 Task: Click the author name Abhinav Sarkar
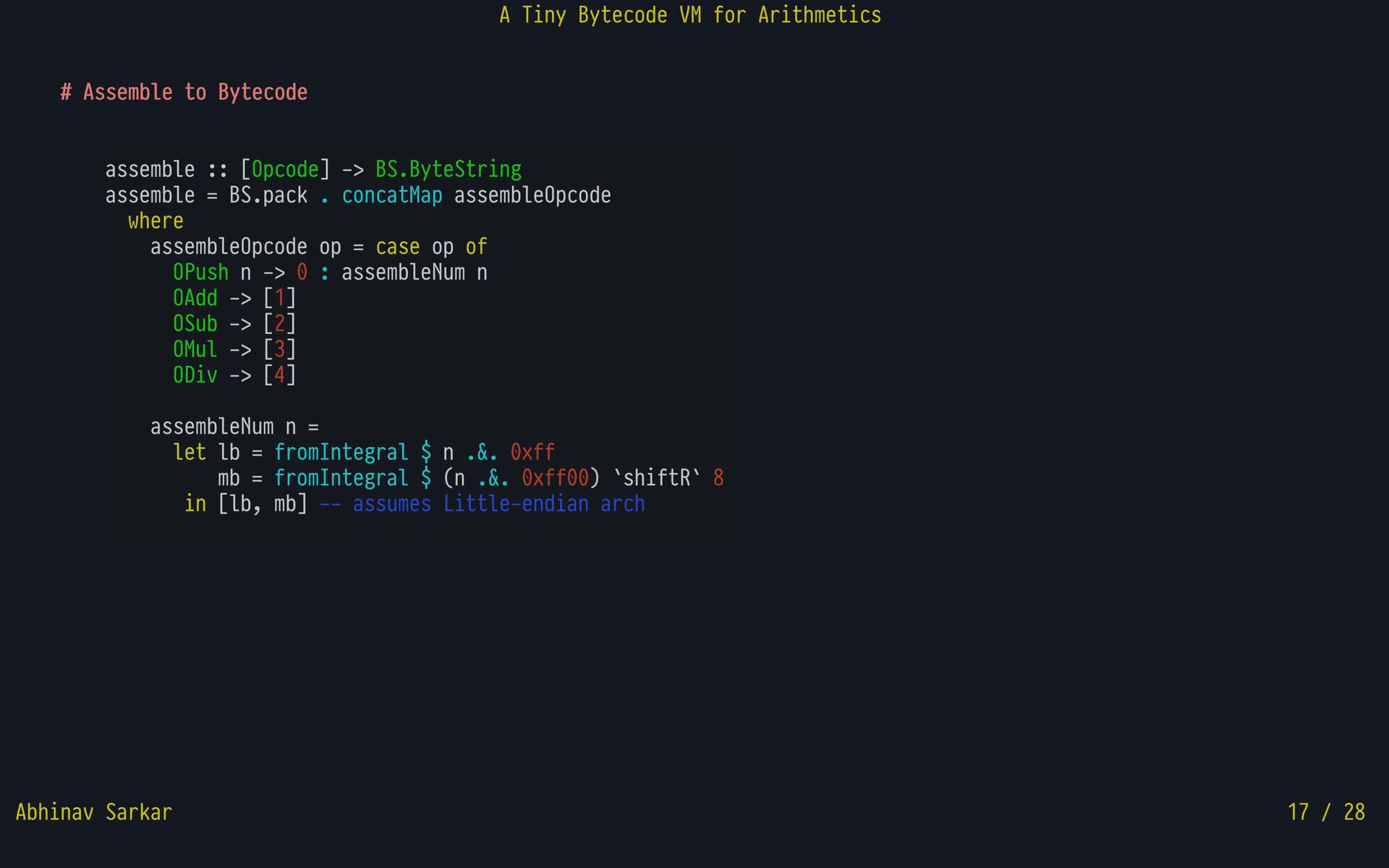tap(94, 812)
